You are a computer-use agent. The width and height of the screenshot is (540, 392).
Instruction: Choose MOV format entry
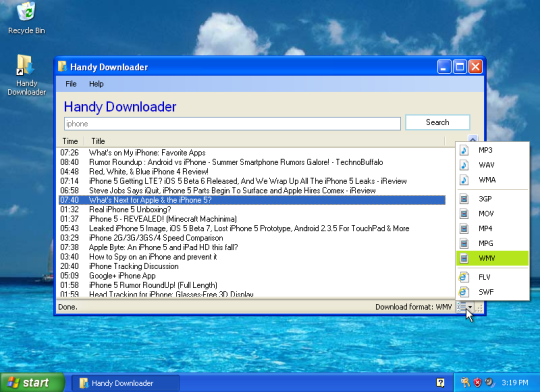(x=492, y=214)
